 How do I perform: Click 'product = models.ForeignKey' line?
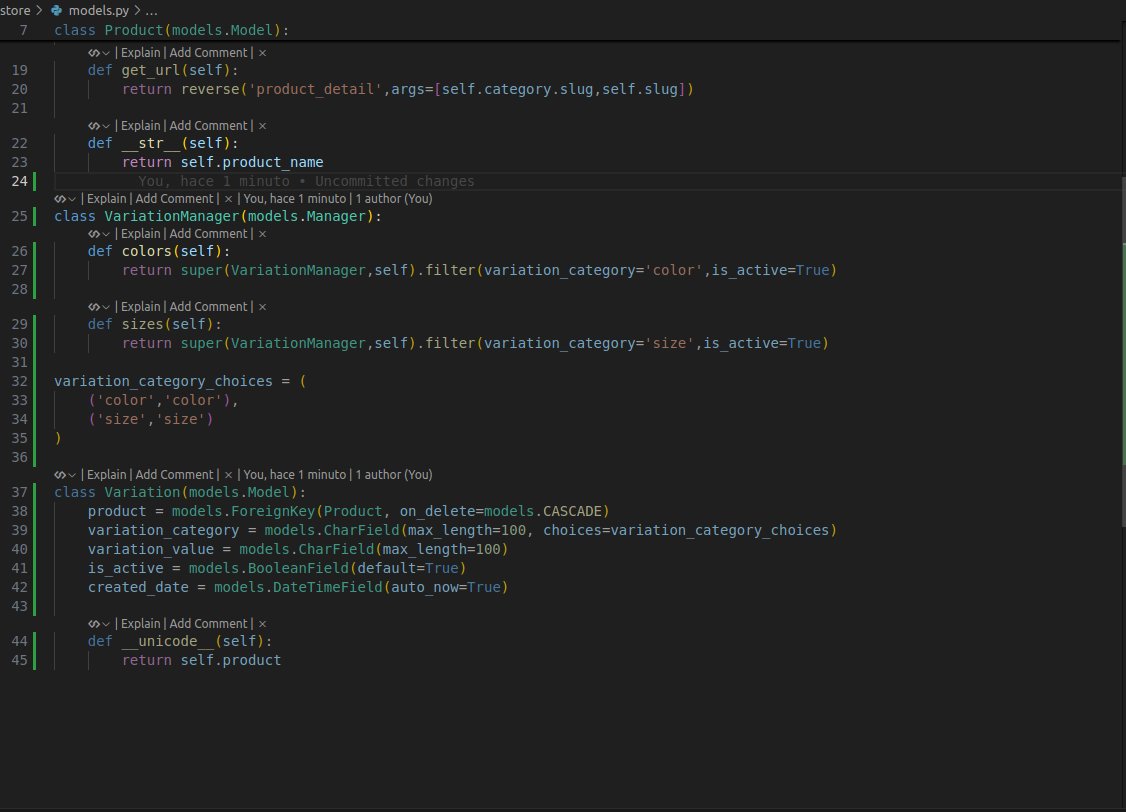click(348, 511)
